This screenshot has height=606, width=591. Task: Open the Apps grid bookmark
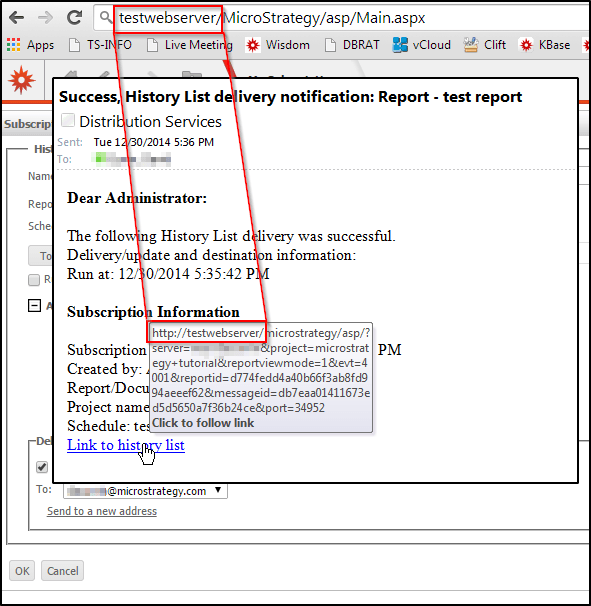30,45
